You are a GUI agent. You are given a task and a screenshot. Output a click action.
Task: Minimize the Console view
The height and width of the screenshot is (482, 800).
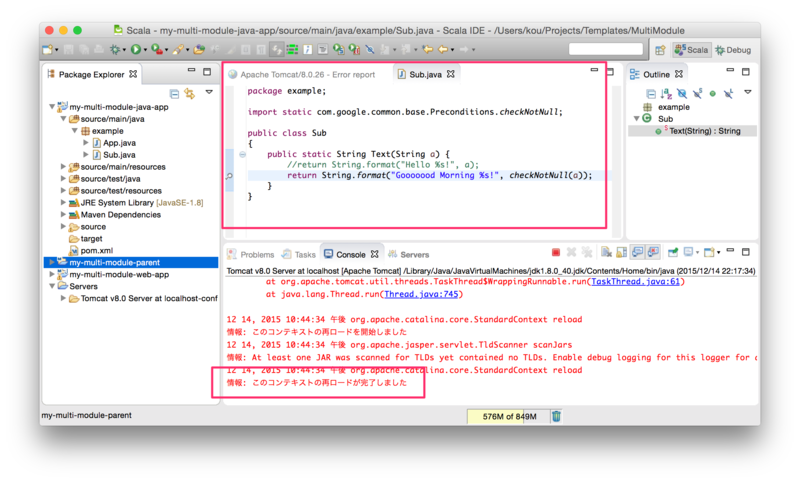pos(730,250)
